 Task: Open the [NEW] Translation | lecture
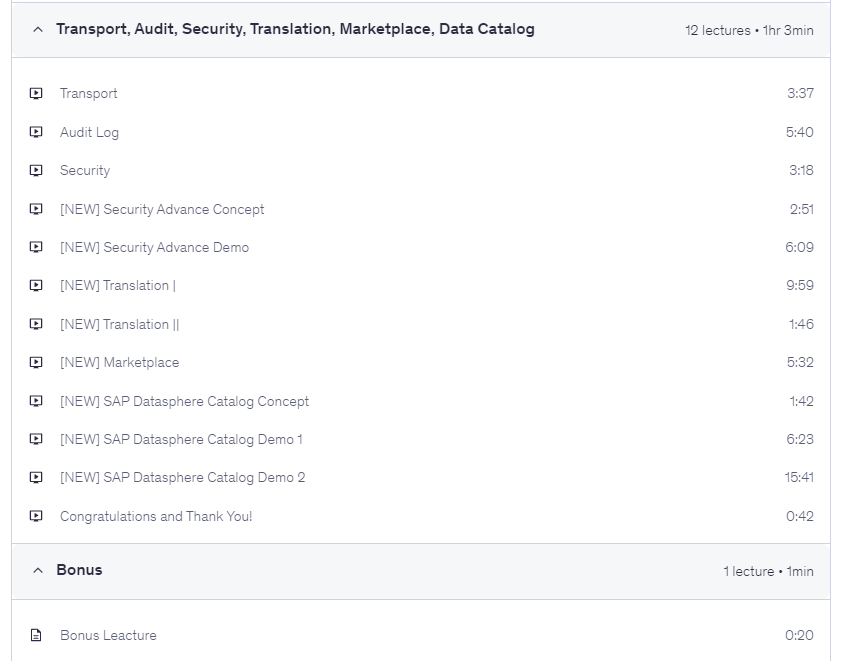point(118,286)
